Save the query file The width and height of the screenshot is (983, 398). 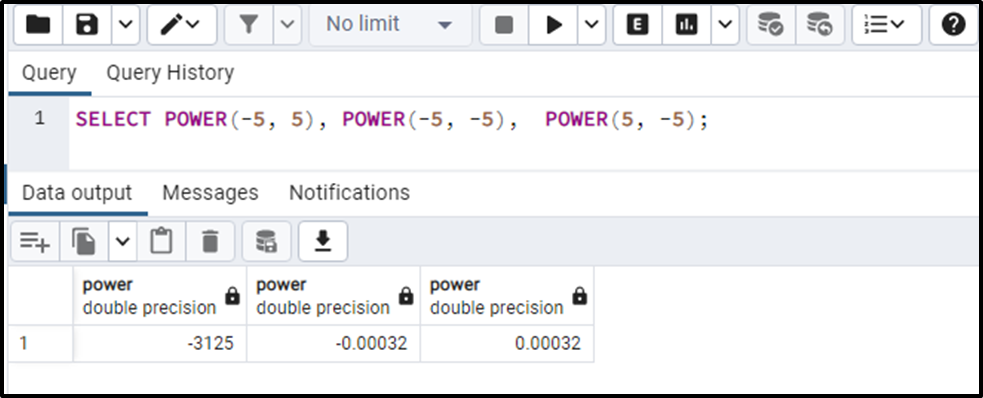(x=87, y=25)
